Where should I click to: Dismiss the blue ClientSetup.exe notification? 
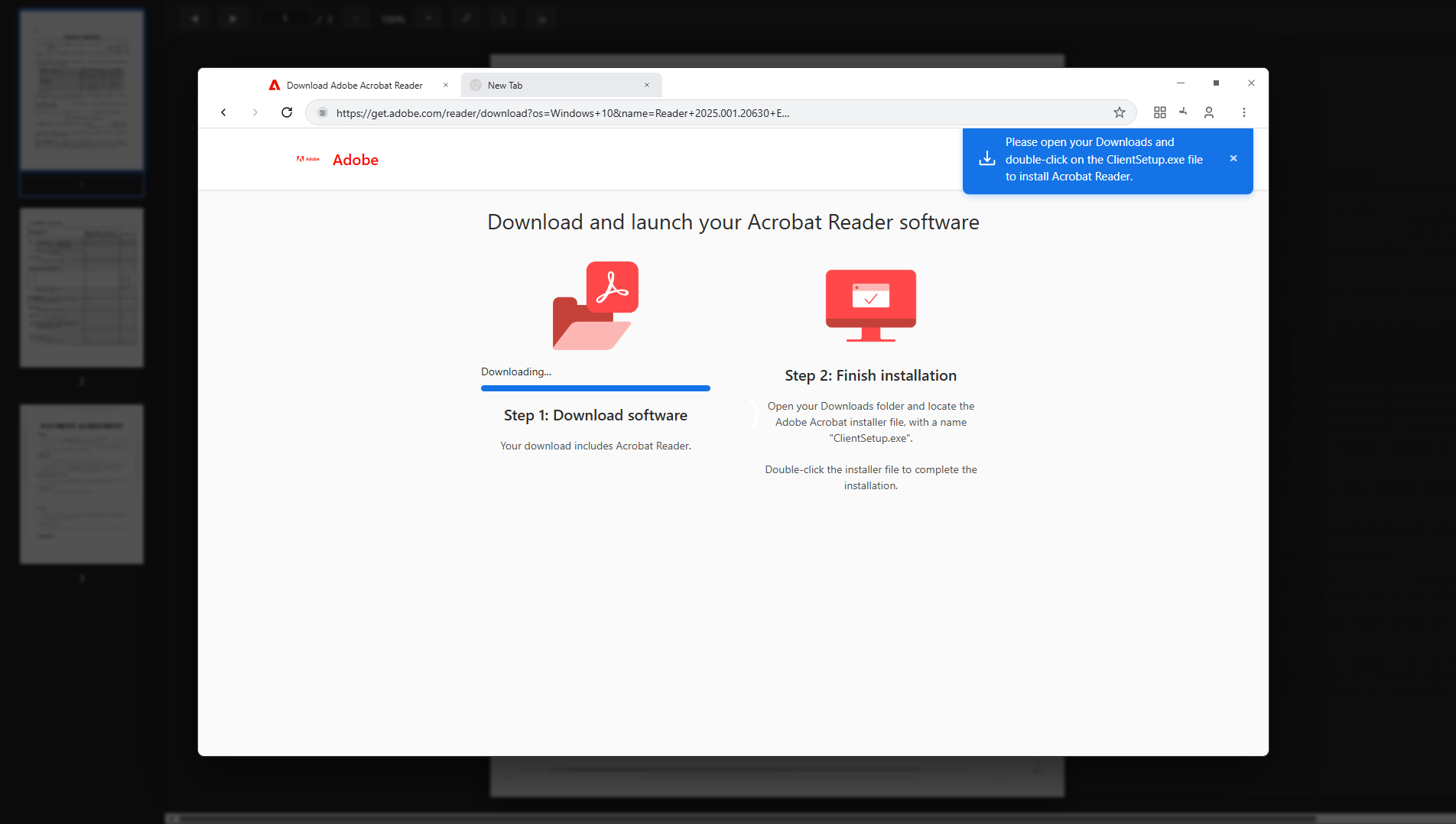point(1233,158)
